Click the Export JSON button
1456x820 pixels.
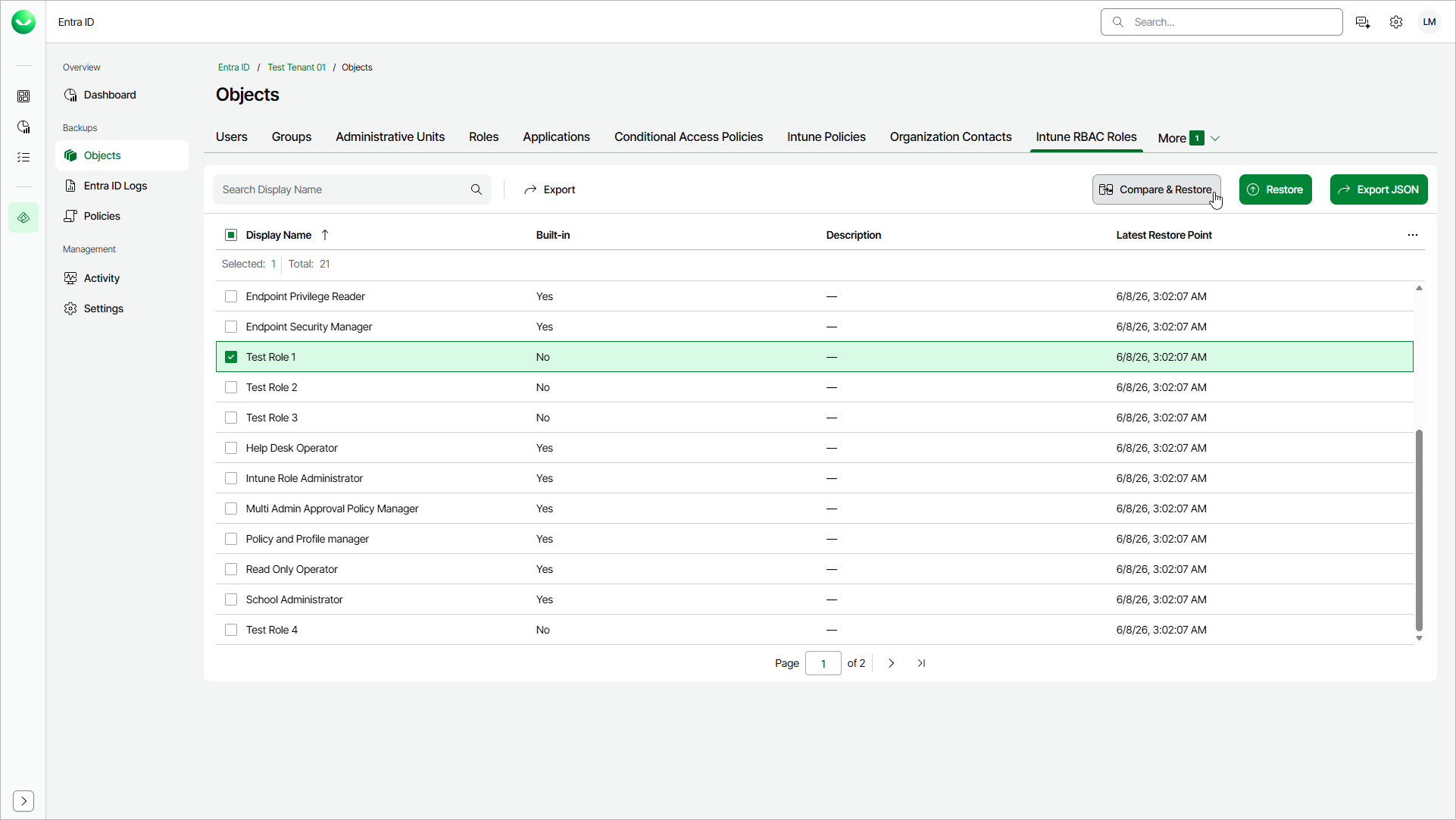pyautogui.click(x=1379, y=189)
